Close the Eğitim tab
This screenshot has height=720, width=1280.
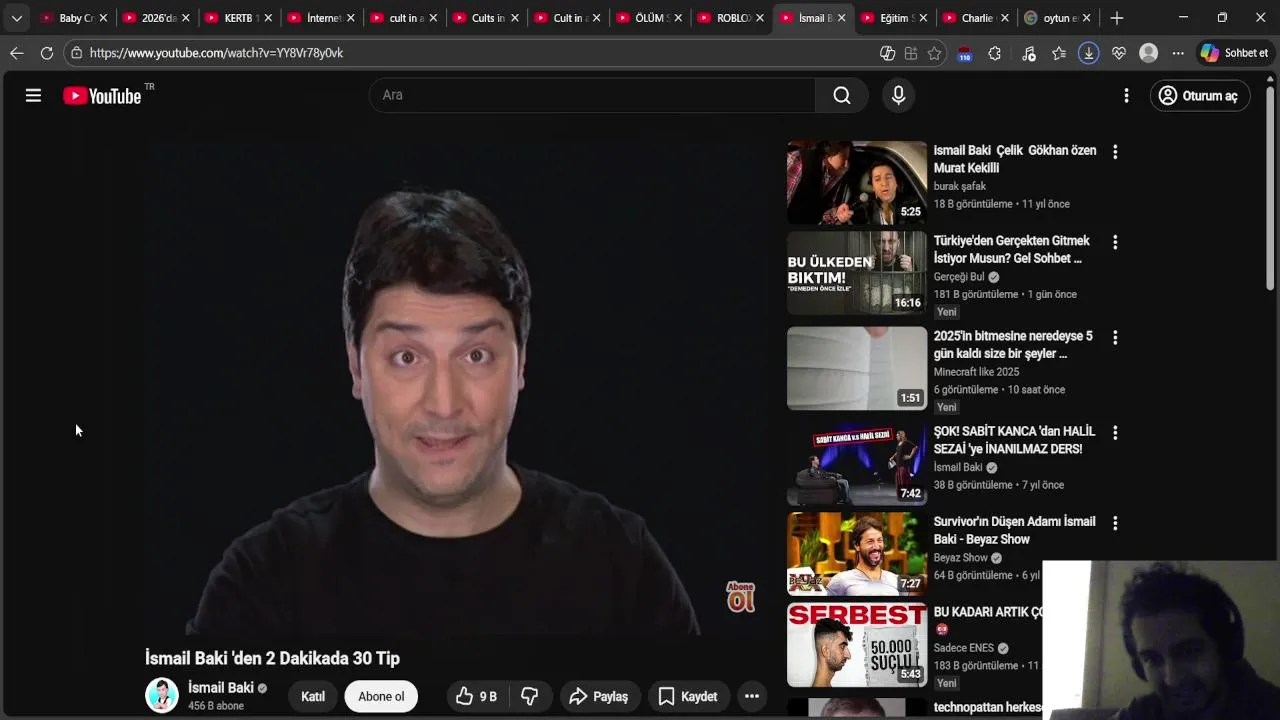point(923,18)
